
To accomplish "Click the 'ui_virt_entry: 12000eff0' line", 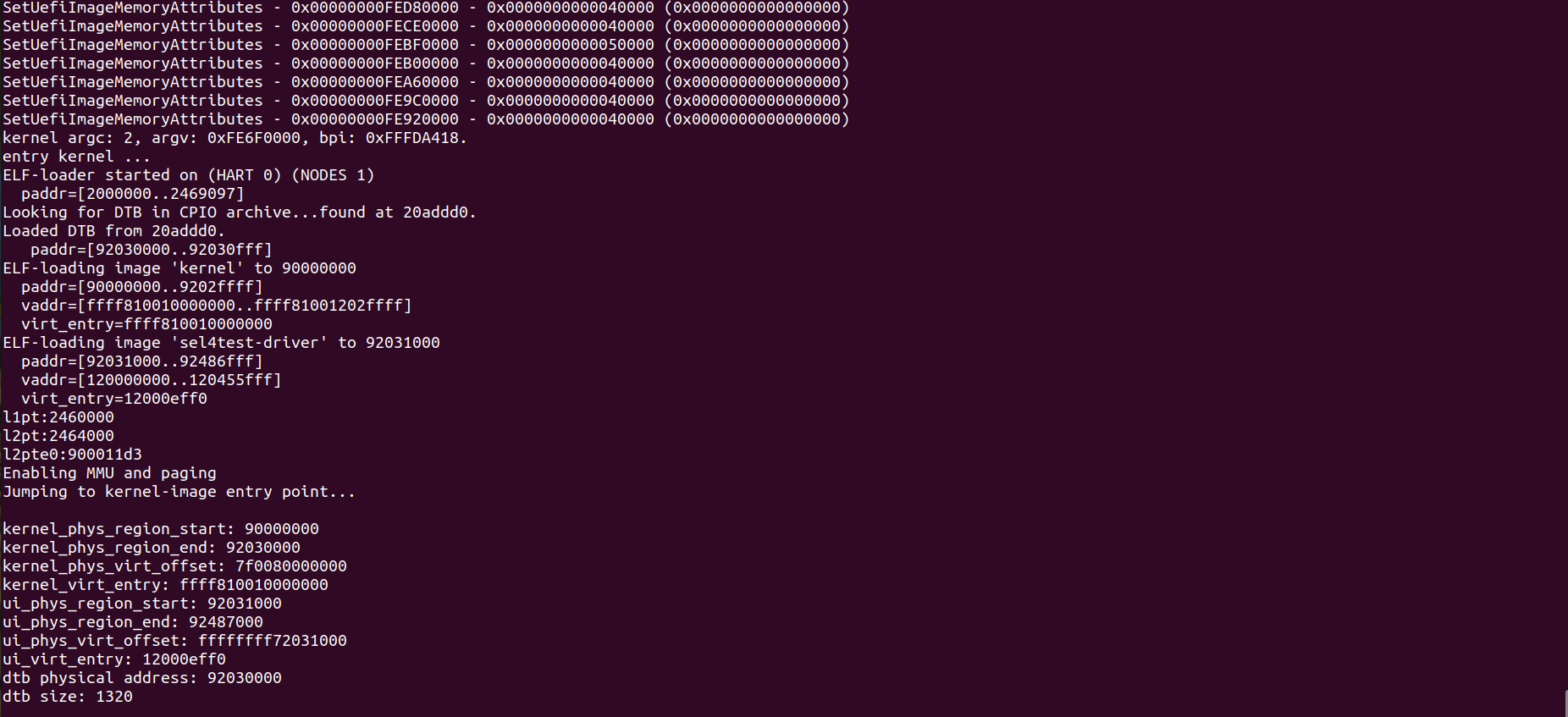I will point(114,659).
